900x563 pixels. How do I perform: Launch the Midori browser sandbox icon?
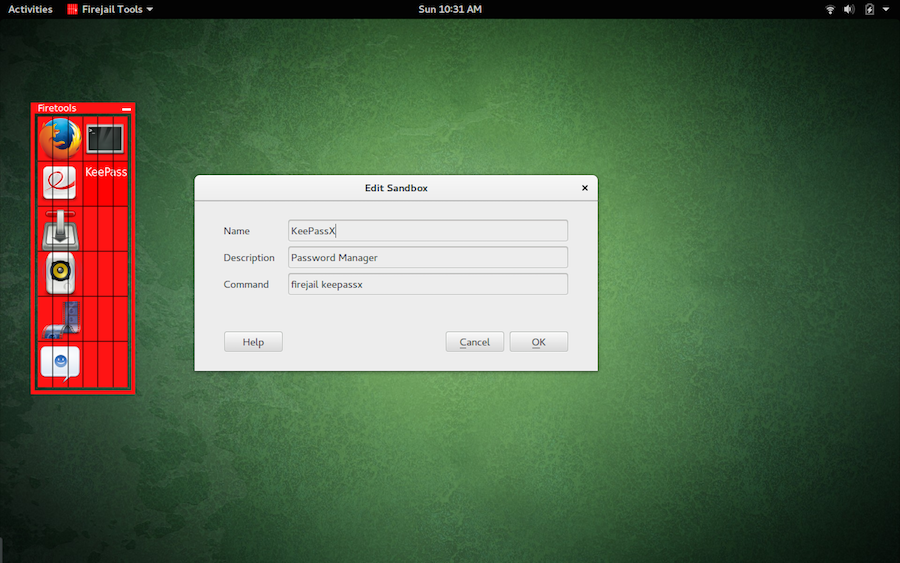(60, 183)
